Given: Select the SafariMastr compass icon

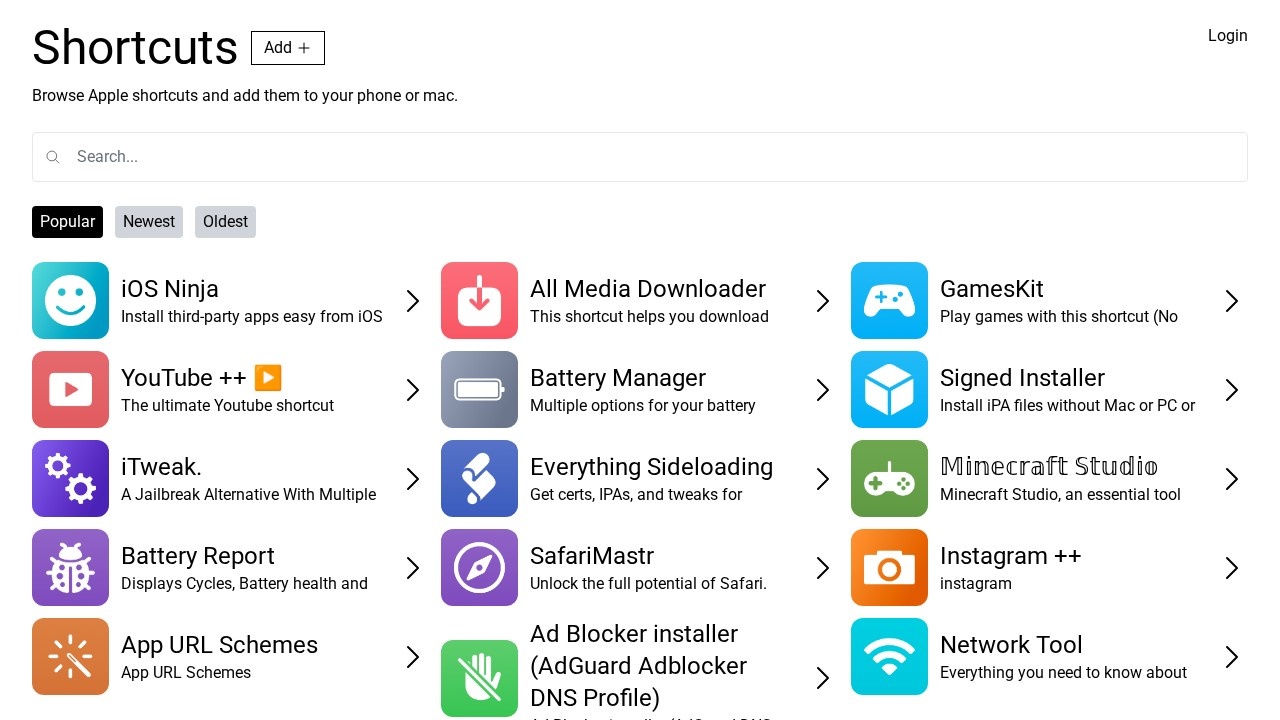Looking at the screenshot, I should point(479,567).
